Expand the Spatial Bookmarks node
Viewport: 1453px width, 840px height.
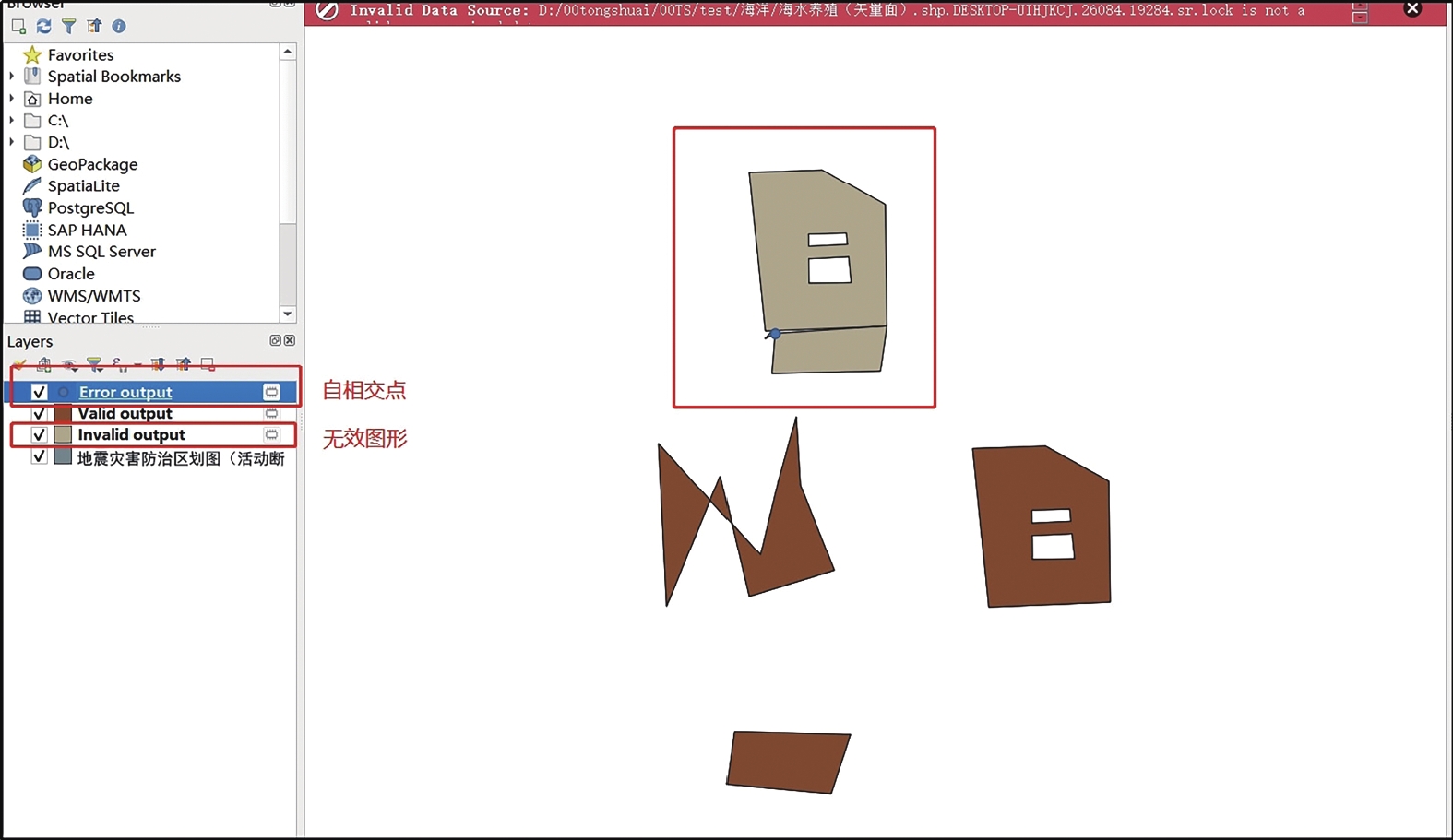12,77
